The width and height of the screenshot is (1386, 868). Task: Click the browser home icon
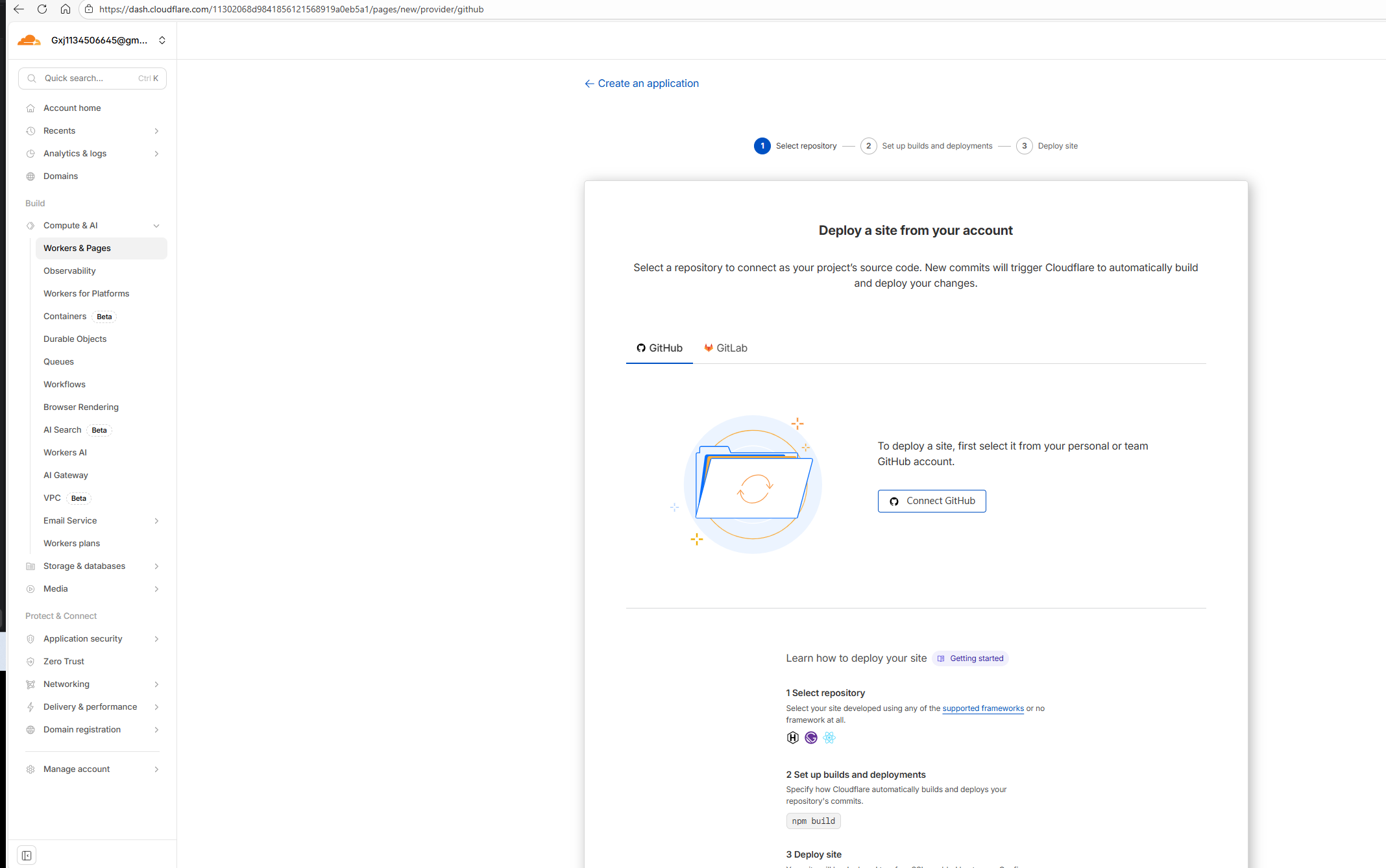click(66, 9)
